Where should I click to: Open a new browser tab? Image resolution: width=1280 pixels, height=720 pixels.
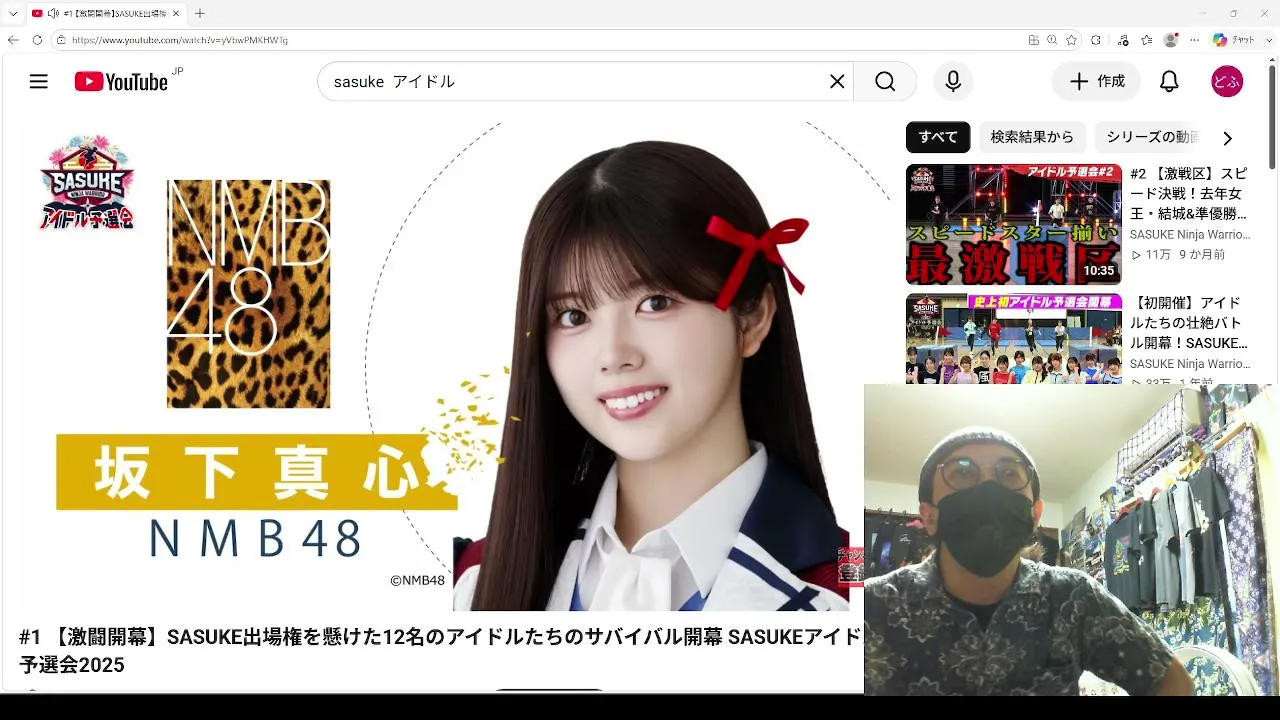tap(200, 13)
